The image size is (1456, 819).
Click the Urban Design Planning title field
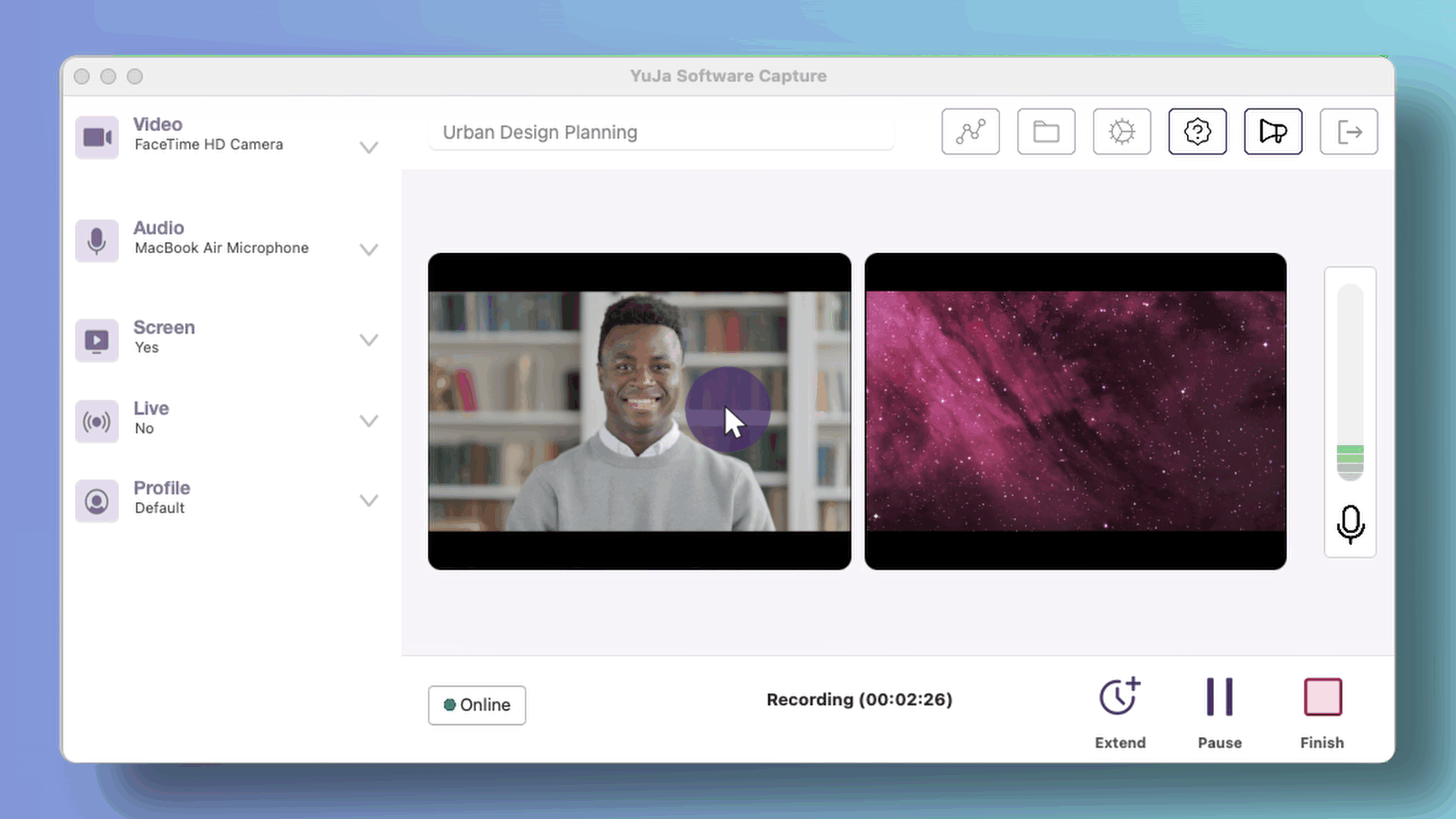tap(660, 133)
